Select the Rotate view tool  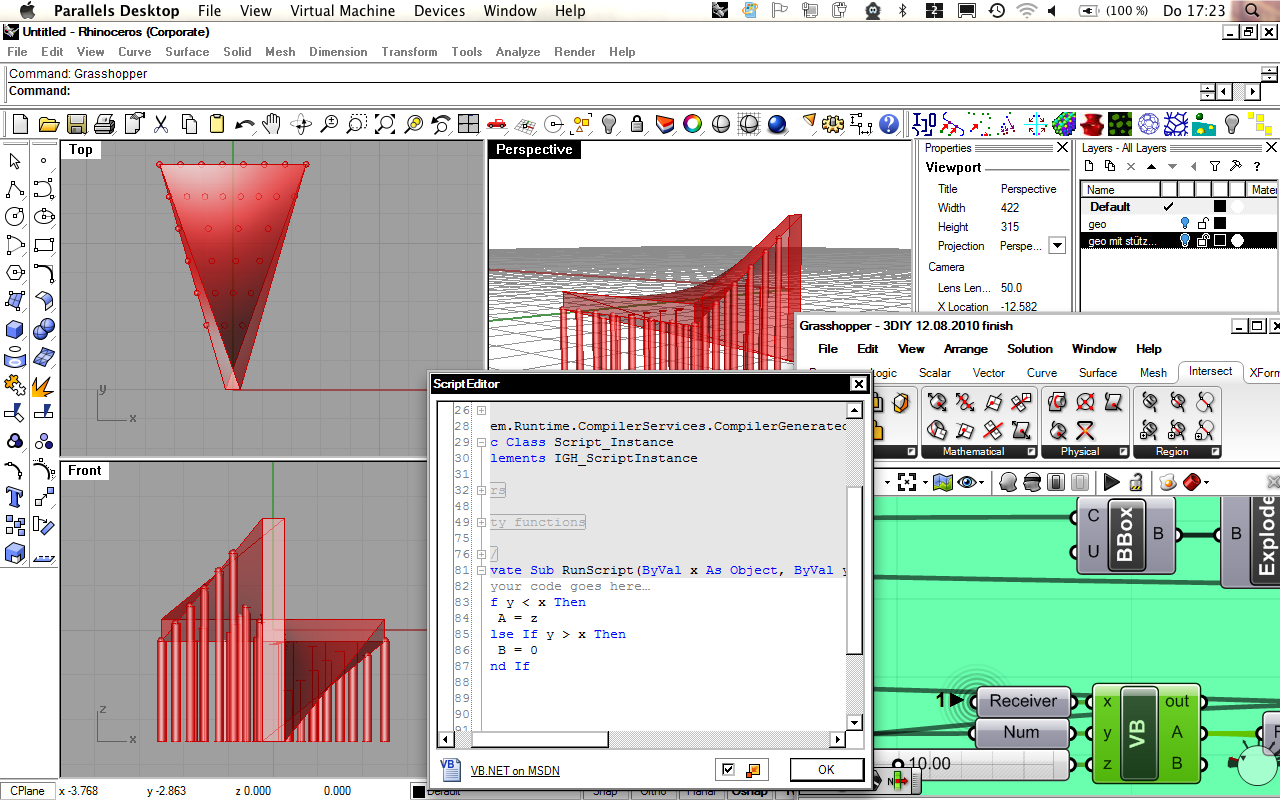300,124
